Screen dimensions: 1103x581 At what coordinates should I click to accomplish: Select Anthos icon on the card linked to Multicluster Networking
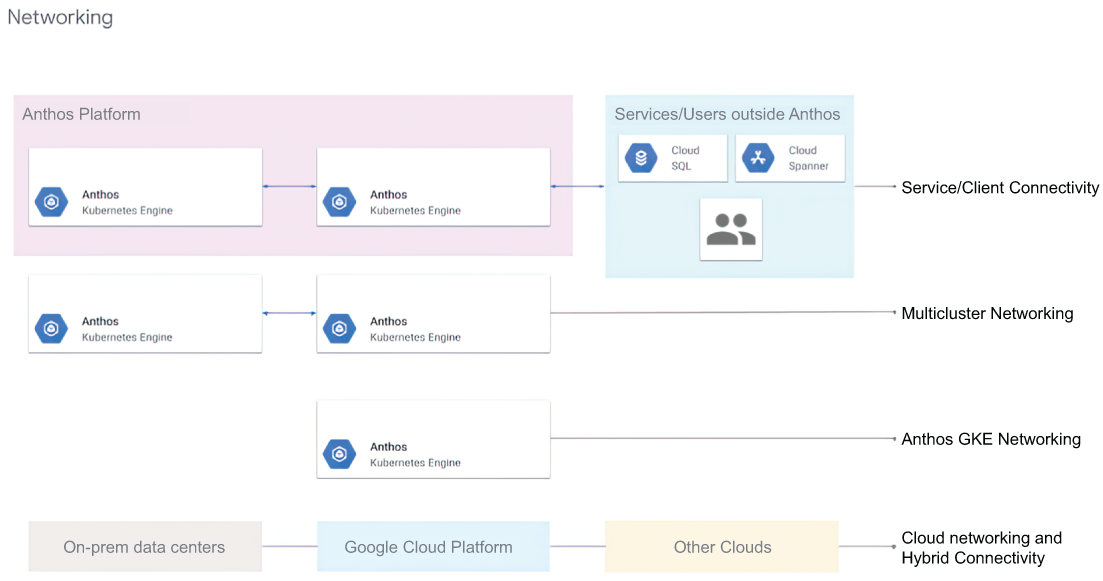coord(339,328)
